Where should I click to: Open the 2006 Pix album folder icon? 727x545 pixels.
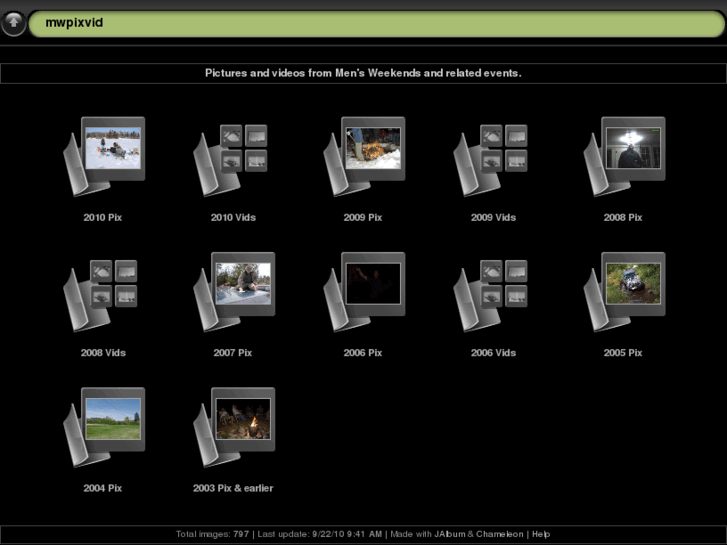tap(364, 291)
